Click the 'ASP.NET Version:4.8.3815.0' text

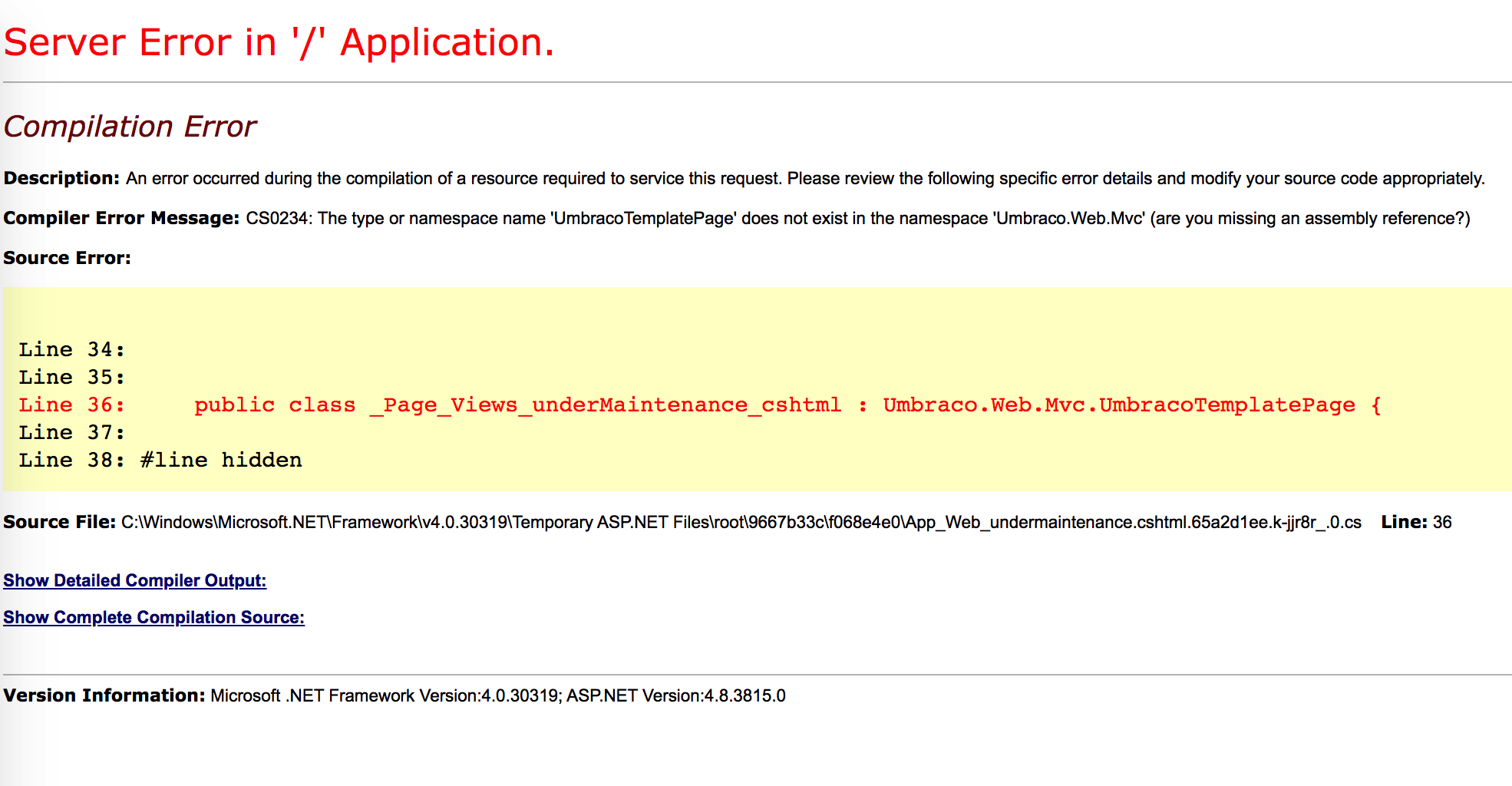[676, 695]
